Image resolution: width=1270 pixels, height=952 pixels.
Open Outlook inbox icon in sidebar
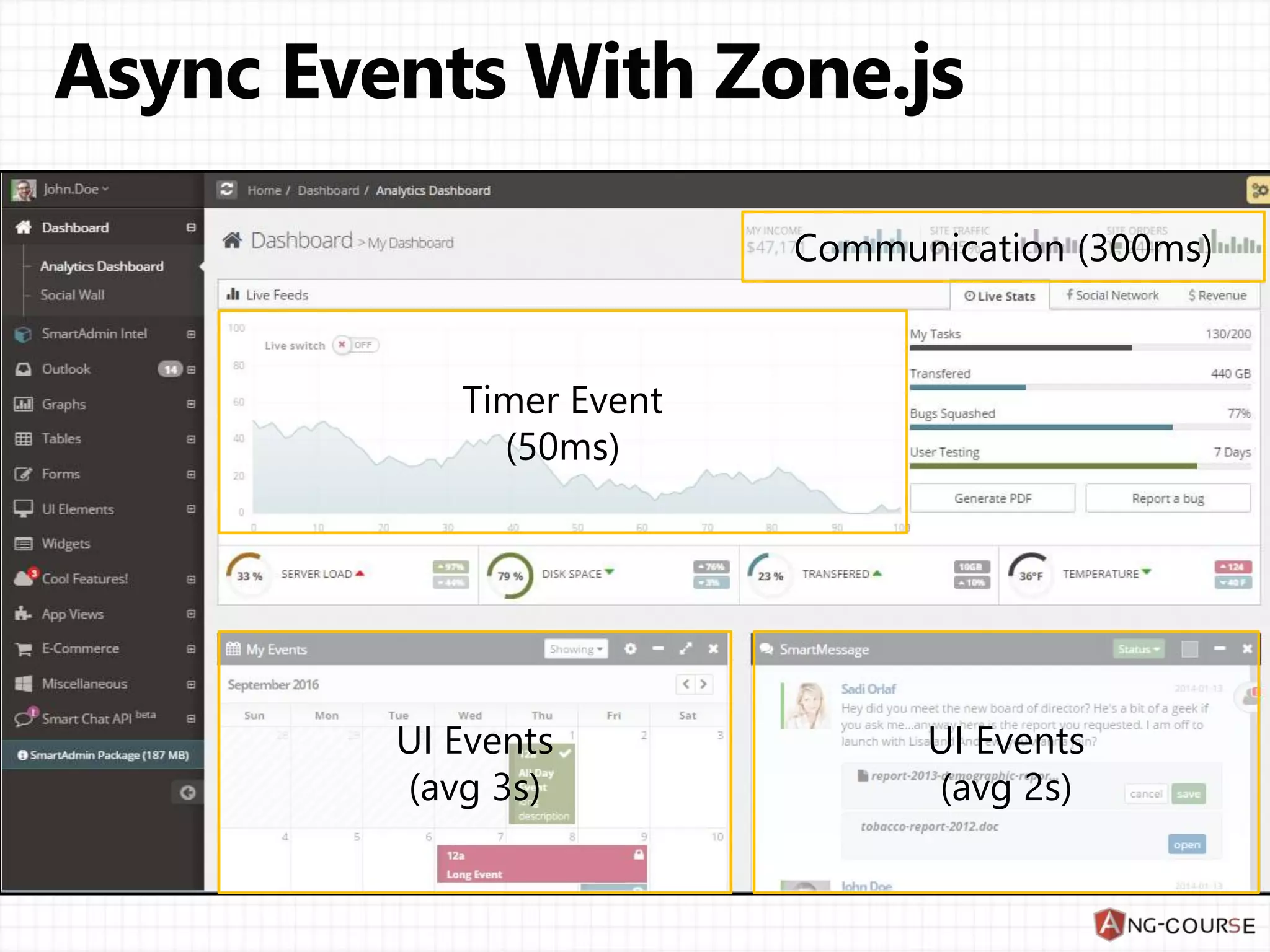(23, 369)
